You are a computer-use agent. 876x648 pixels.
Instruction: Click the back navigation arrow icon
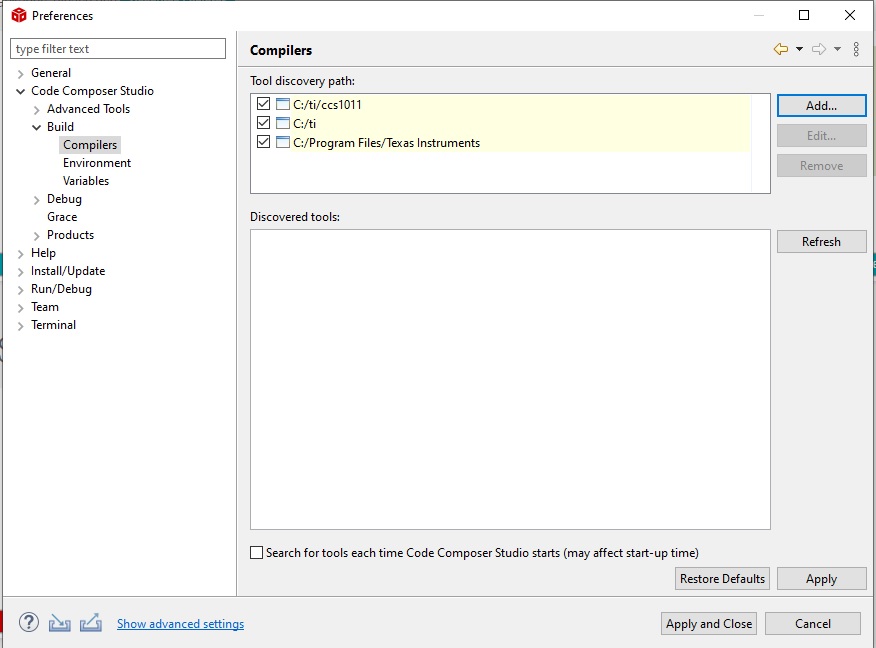pos(781,49)
